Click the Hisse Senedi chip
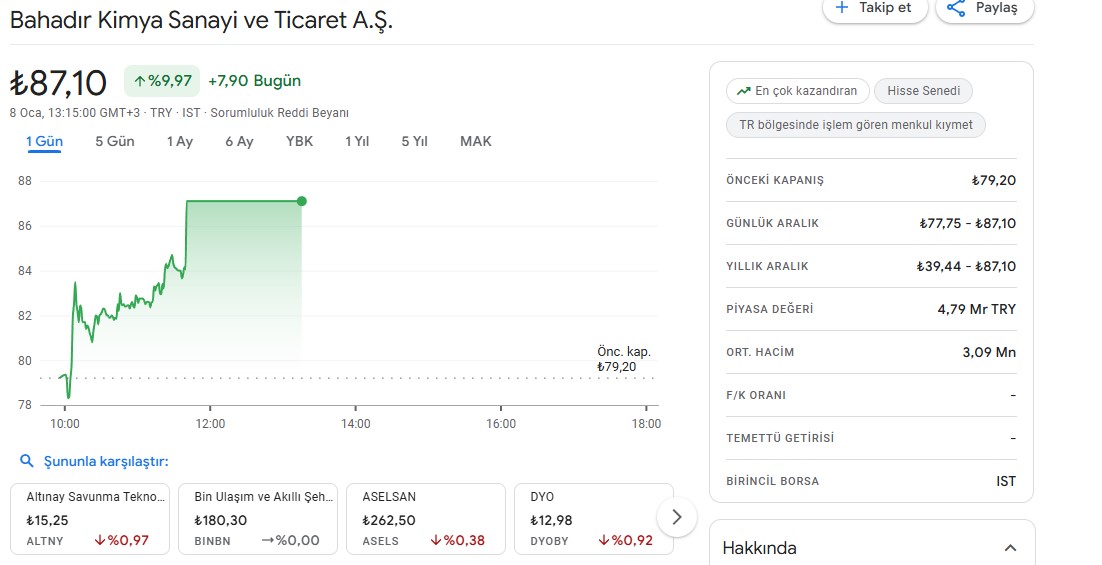Image resolution: width=1102 pixels, height=565 pixels. [x=923, y=91]
